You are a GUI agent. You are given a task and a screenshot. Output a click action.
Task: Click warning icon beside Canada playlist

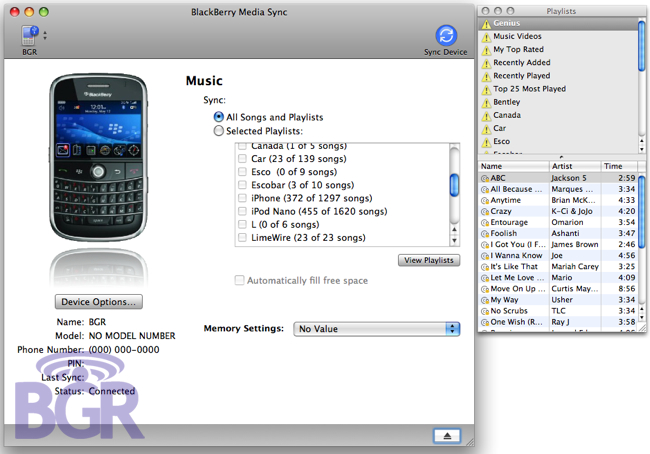(486, 116)
